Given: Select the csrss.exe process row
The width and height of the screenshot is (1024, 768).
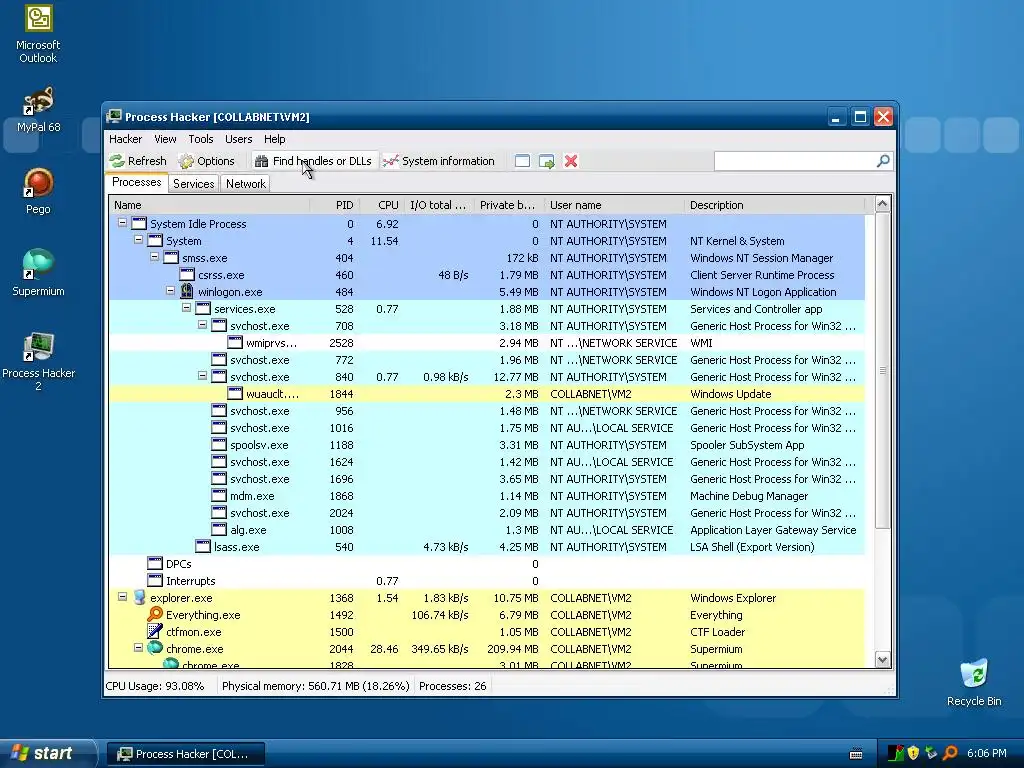Looking at the screenshot, I should point(487,275).
